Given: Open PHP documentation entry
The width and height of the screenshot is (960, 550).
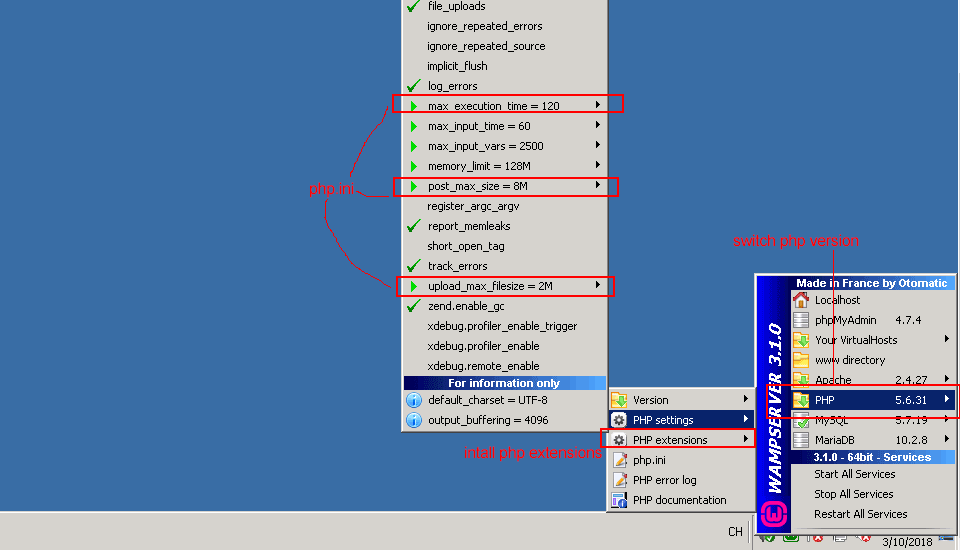Looking at the screenshot, I should (681, 500).
